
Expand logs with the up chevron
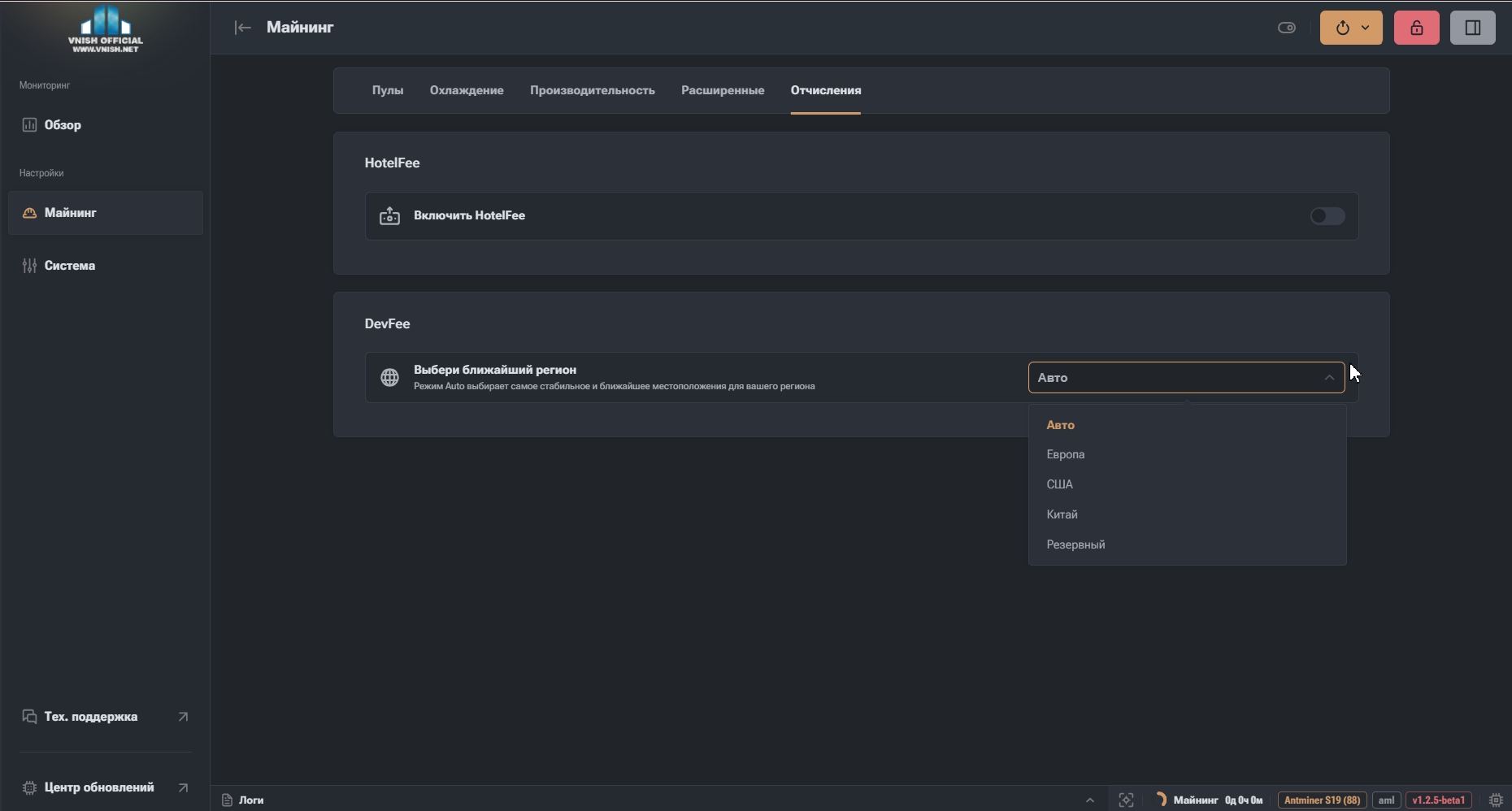tap(1090, 800)
